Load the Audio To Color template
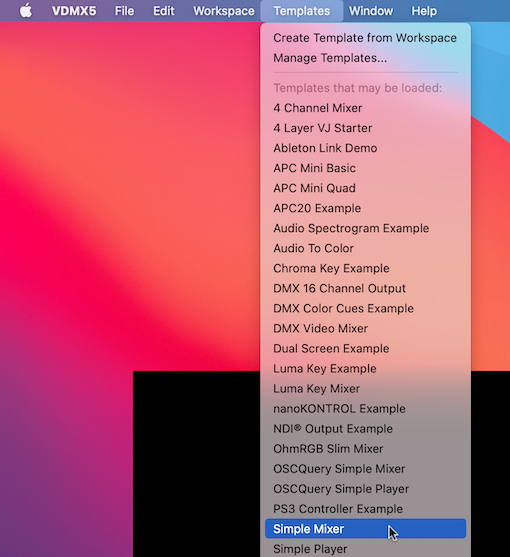Image resolution: width=510 pixels, height=557 pixels. coord(365,248)
